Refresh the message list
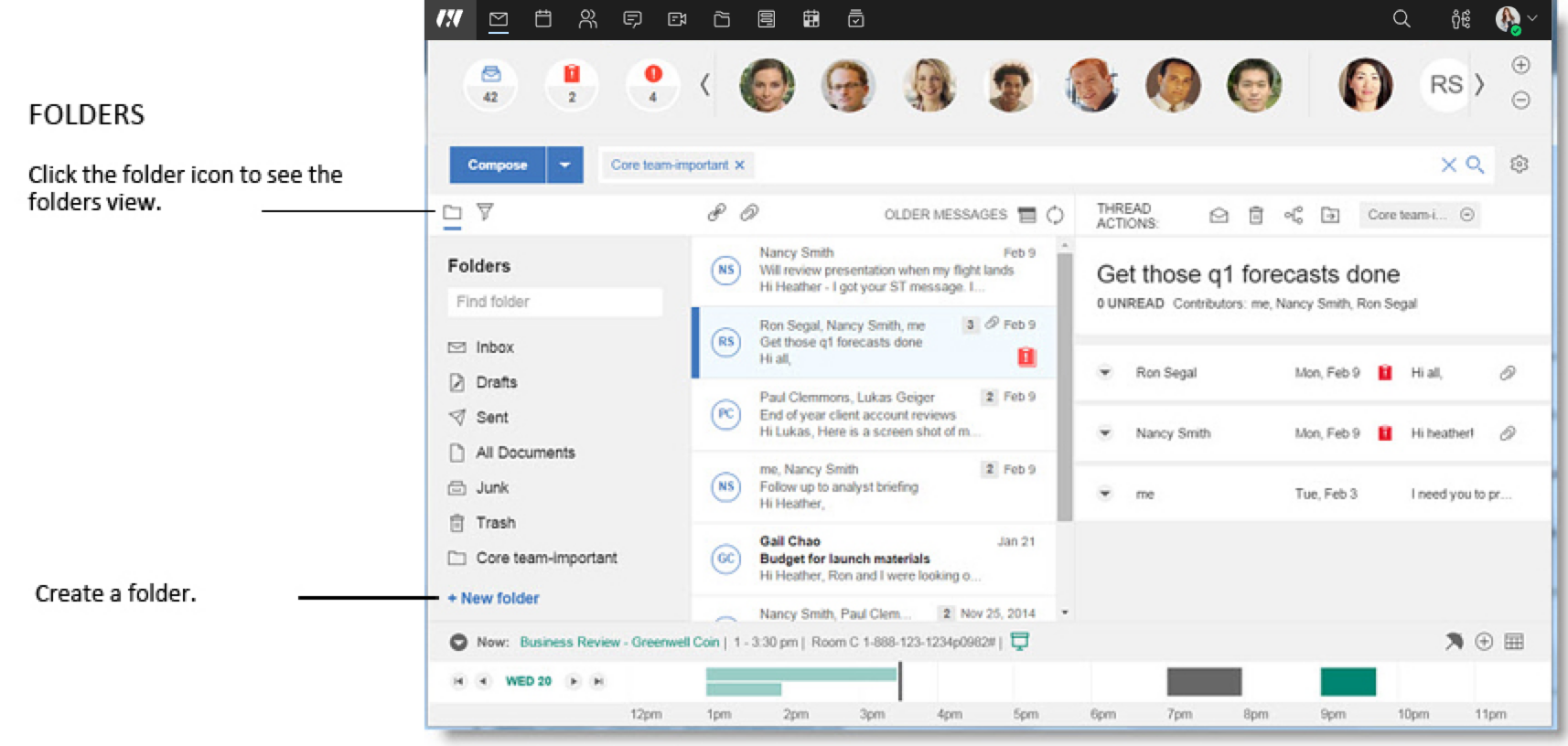Image resolution: width=1568 pixels, height=746 pixels. tap(1055, 215)
